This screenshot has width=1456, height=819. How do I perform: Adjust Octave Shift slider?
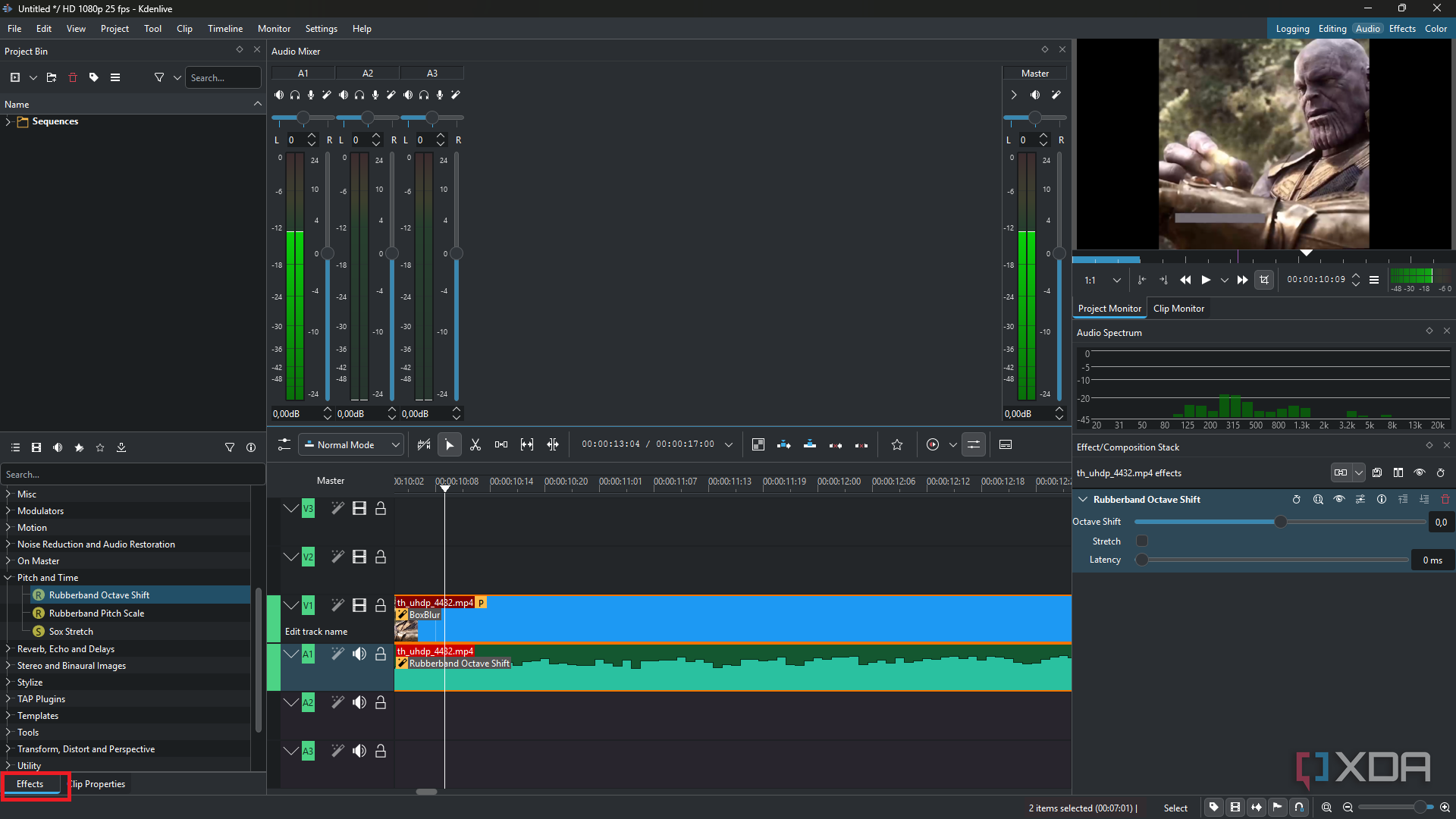[x=1281, y=522]
